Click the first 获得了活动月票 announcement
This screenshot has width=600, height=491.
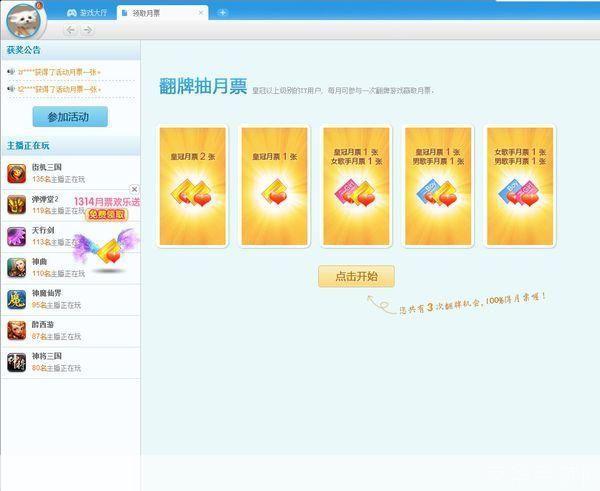click(x=59, y=72)
